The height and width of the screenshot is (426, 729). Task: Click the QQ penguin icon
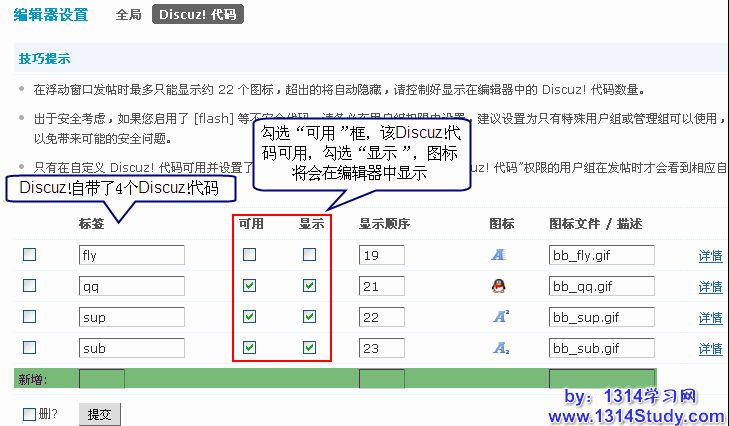tap(498, 286)
